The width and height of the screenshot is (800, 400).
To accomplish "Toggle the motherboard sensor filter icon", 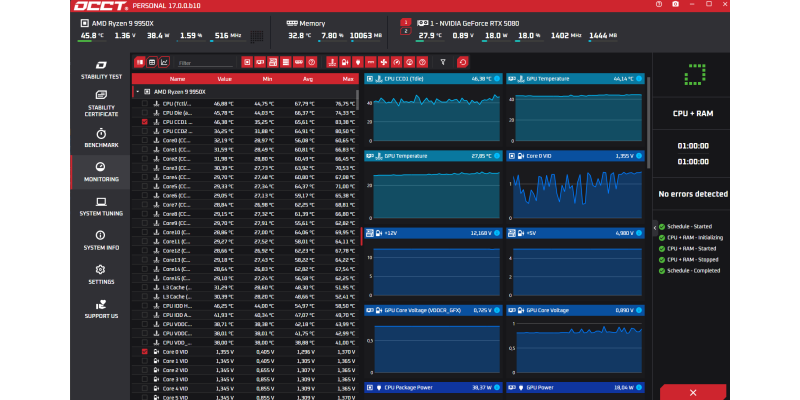I will coord(272,62).
